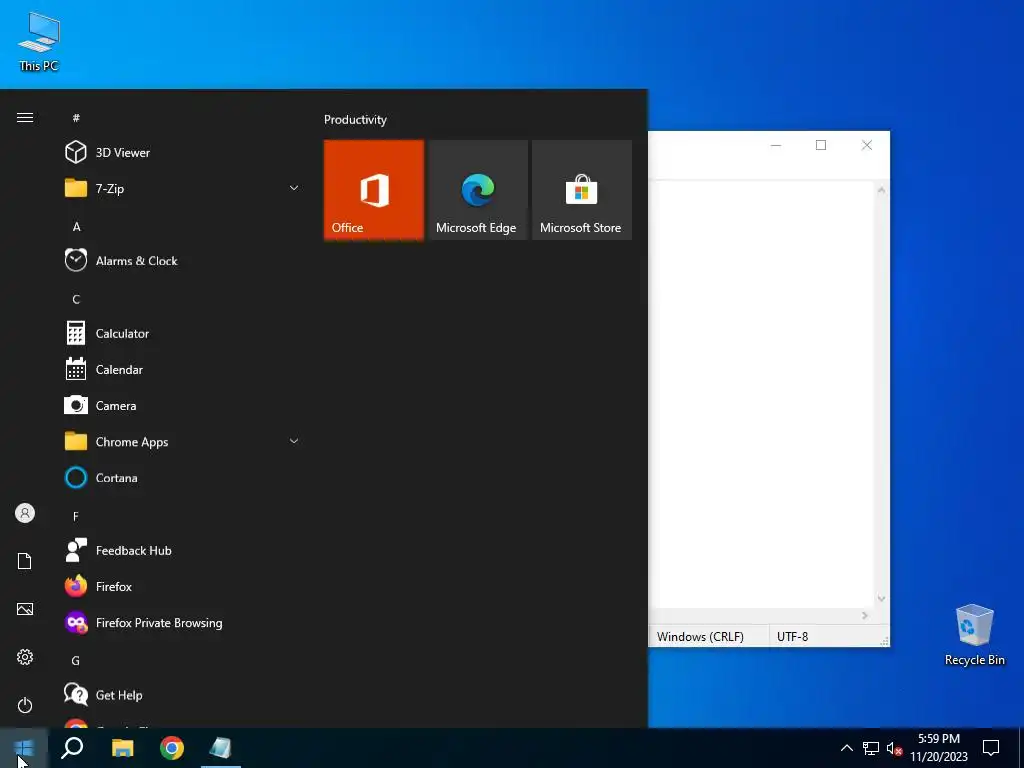Launch Cortana from the app list
The width and height of the screenshot is (1024, 768).
coord(183,478)
